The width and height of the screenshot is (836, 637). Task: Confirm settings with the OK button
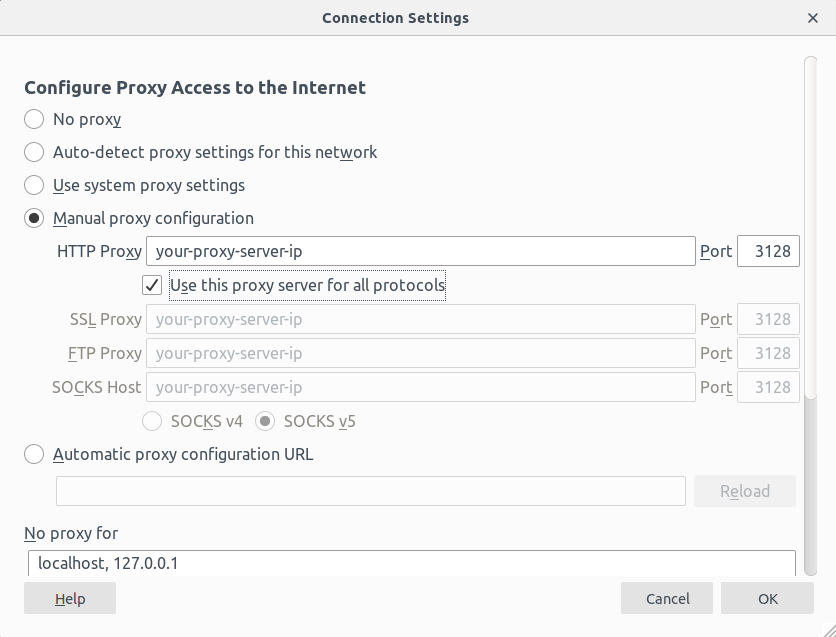point(767,599)
